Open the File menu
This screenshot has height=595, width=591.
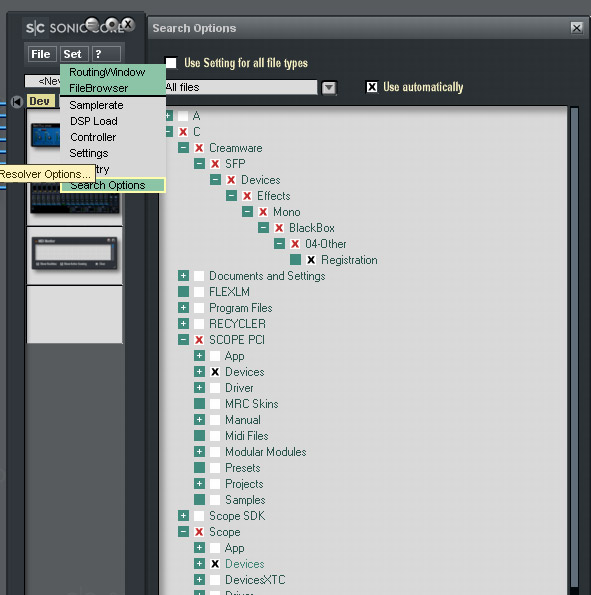[x=41, y=54]
